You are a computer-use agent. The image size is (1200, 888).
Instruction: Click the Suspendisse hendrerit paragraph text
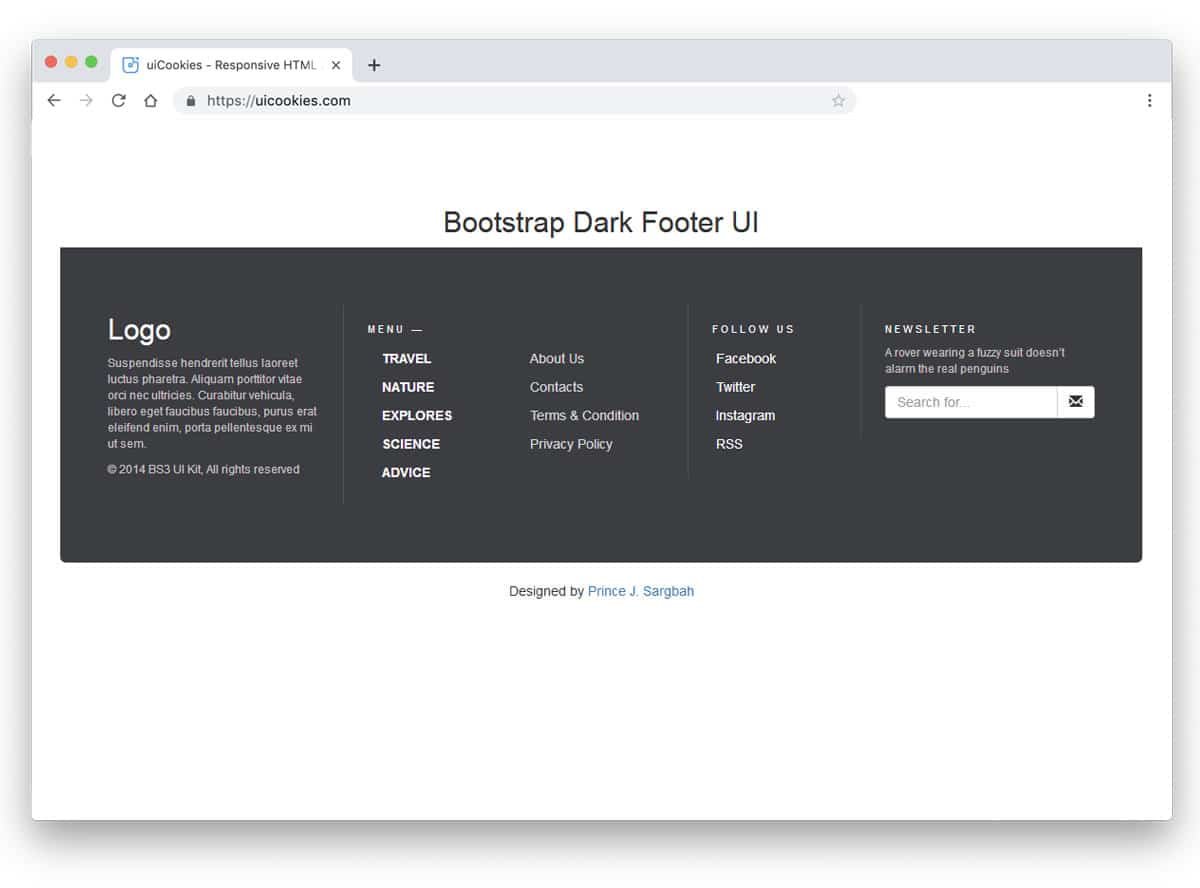click(x=212, y=403)
